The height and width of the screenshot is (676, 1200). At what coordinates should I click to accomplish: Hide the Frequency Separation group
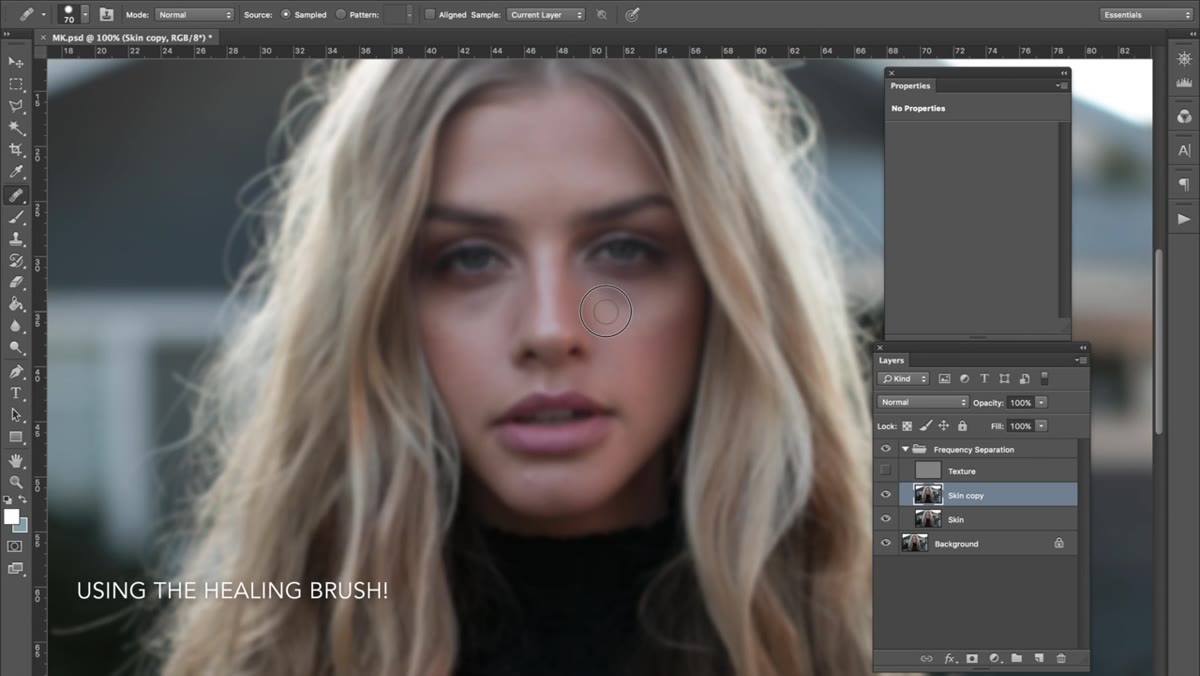click(885, 450)
